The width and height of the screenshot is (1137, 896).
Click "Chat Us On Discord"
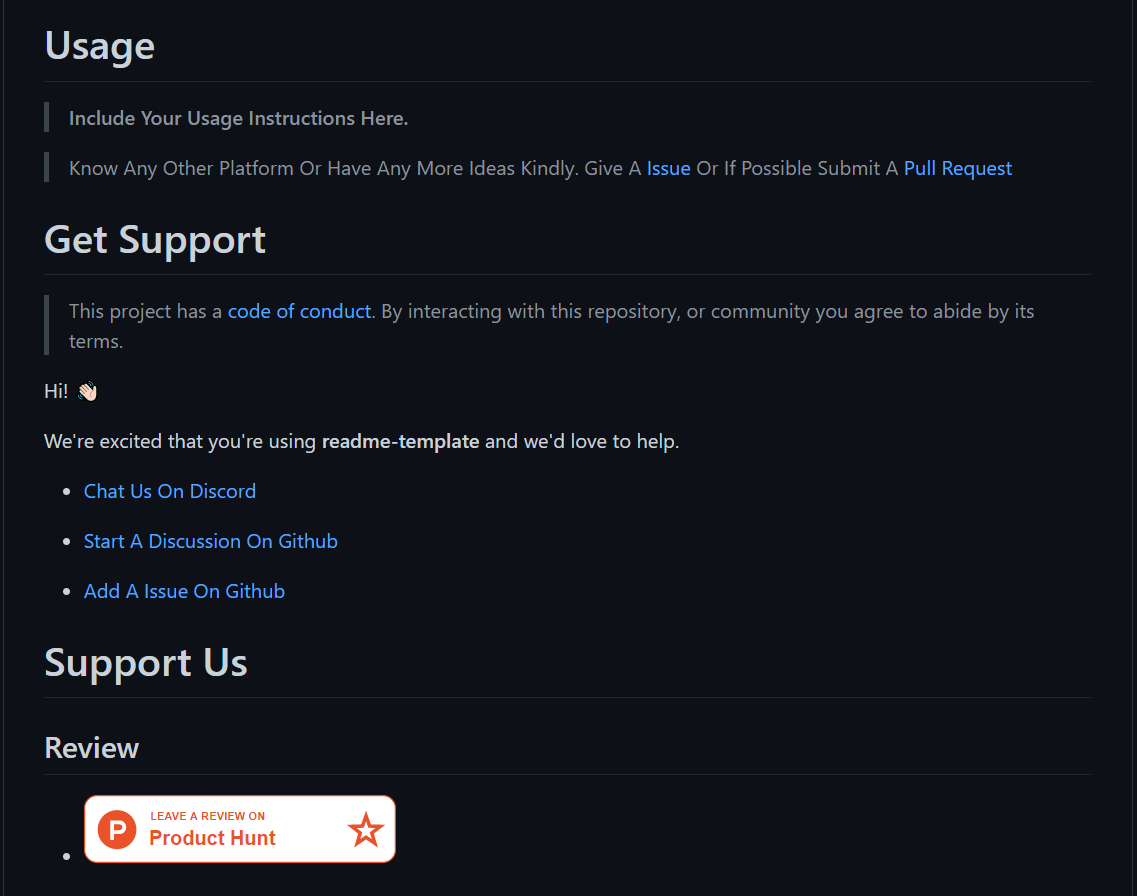(x=170, y=491)
